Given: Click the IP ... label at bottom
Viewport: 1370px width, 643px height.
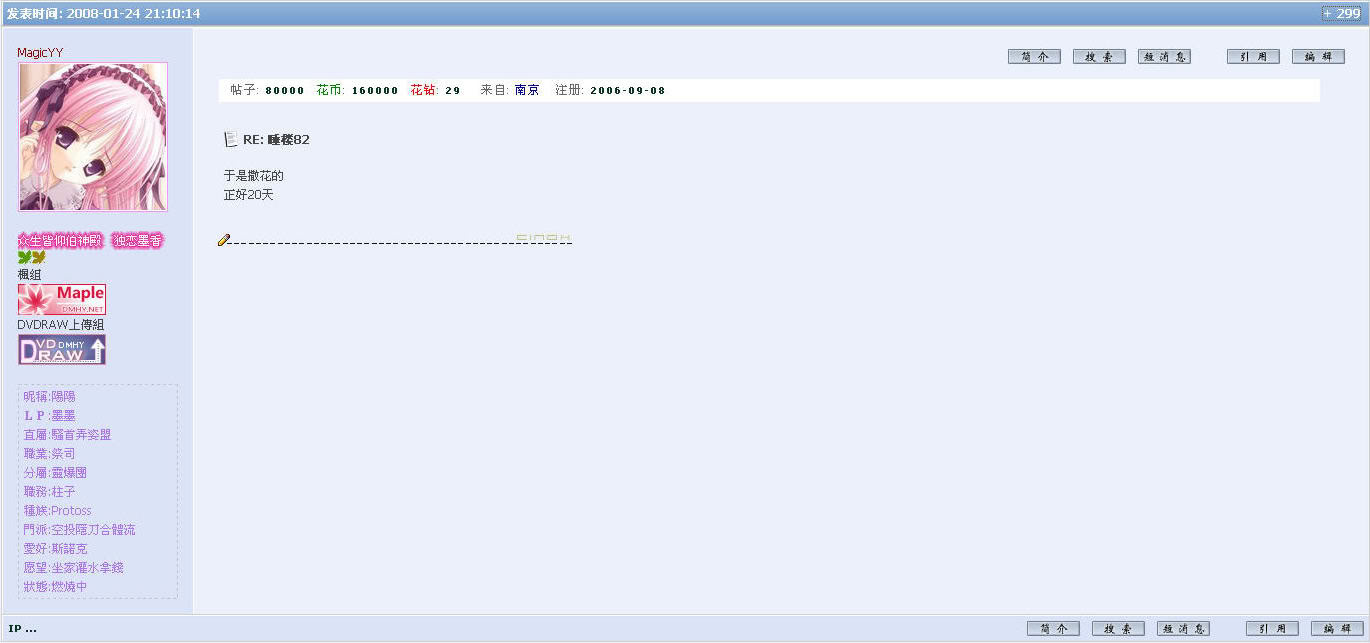Looking at the screenshot, I should [22, 629].
